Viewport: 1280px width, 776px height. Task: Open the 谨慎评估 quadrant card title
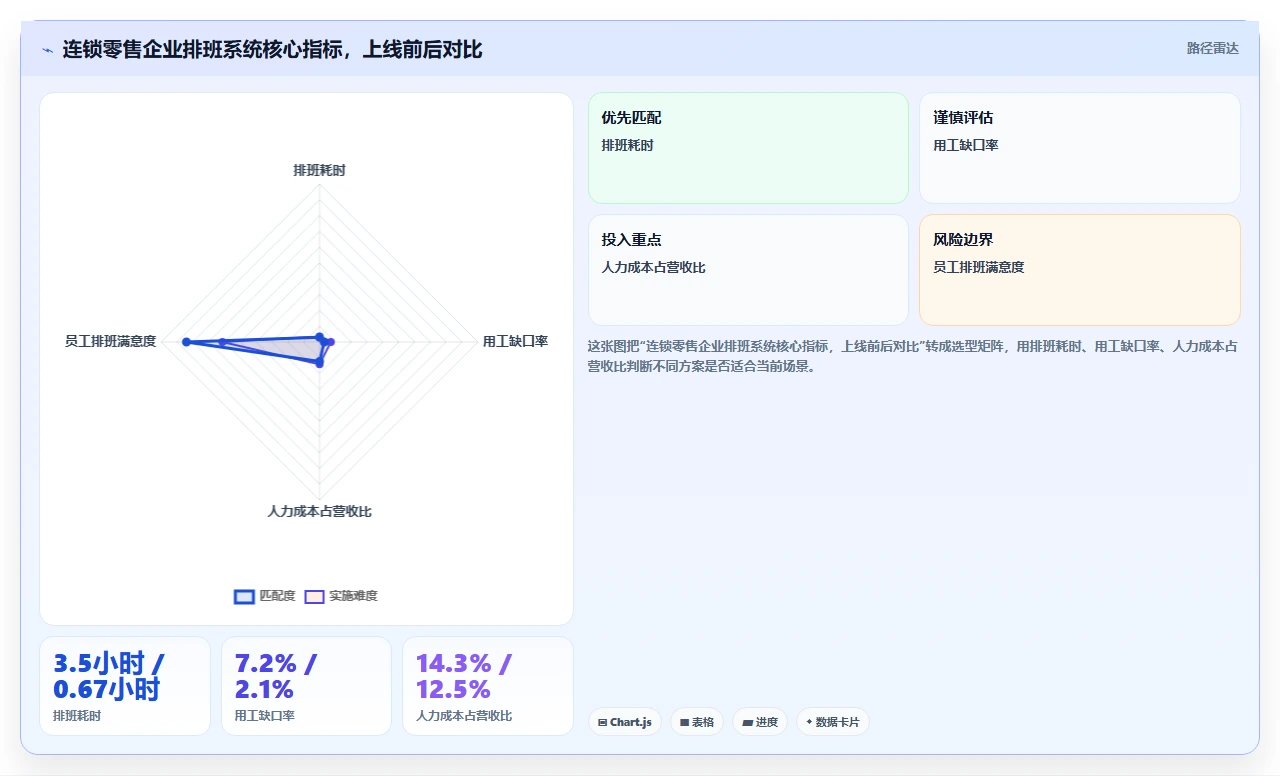coord(963,118)
